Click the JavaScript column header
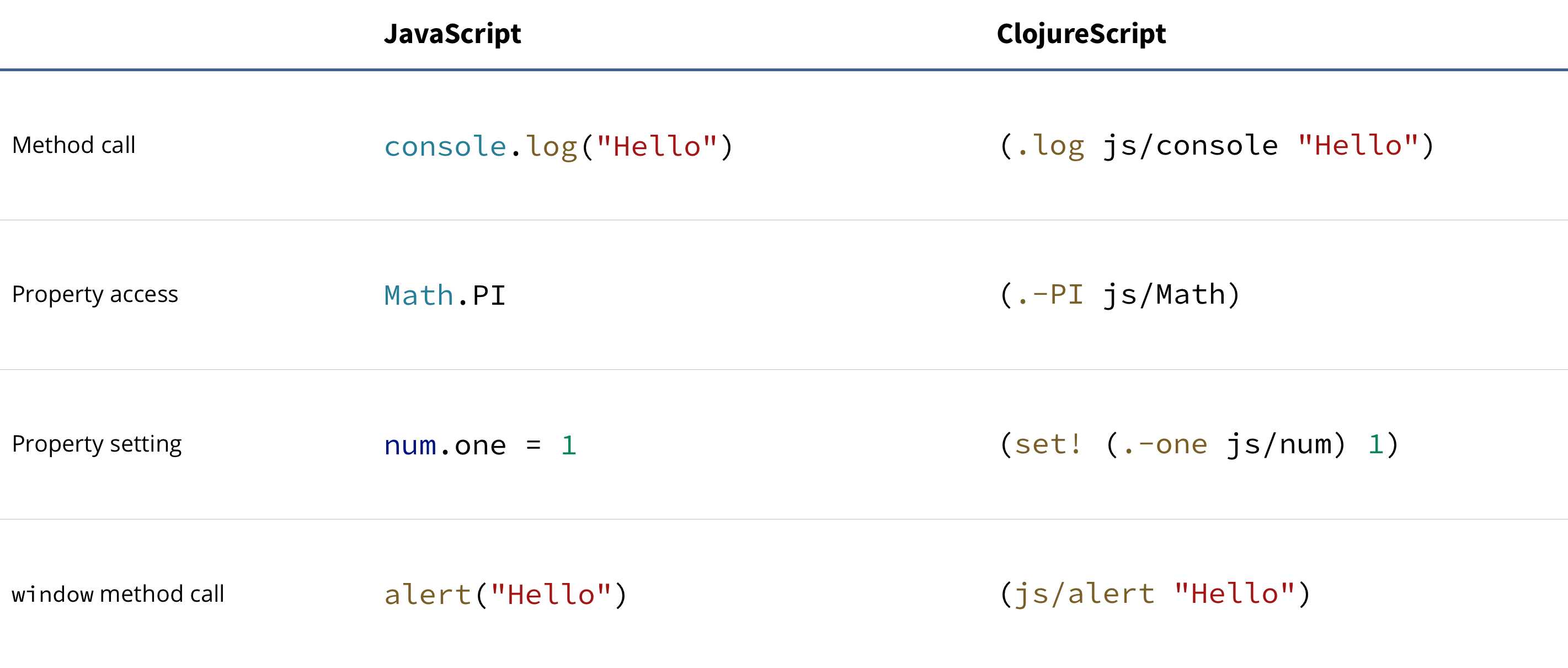Image resolution: width=1568 pixels, height=668 pixels. pos(453,35)
